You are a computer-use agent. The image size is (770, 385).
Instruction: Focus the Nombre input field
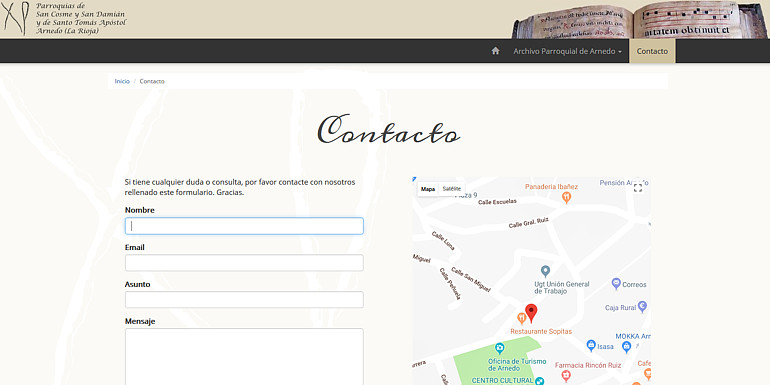click(244, 226)
